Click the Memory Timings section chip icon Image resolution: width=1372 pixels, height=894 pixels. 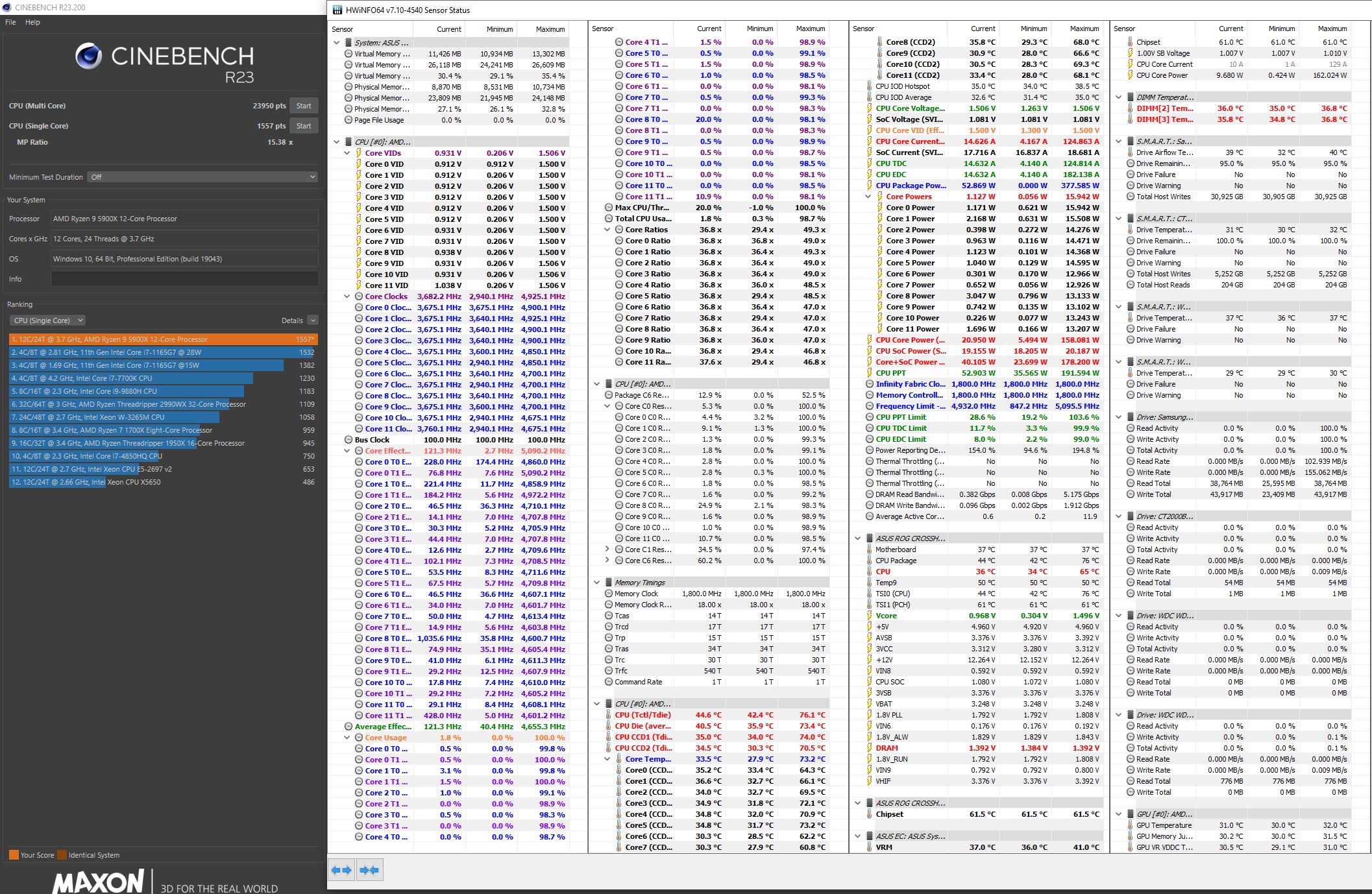[608, 583]
